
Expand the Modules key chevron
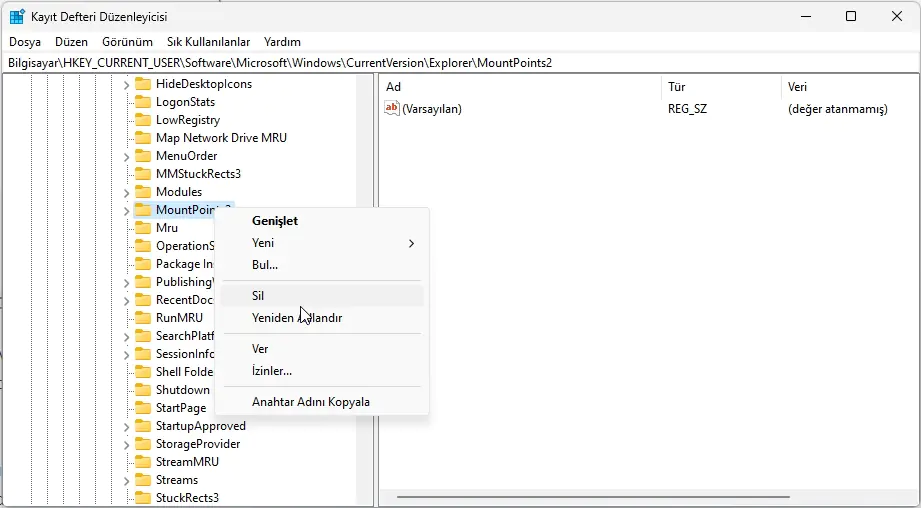tap(127, 192)
